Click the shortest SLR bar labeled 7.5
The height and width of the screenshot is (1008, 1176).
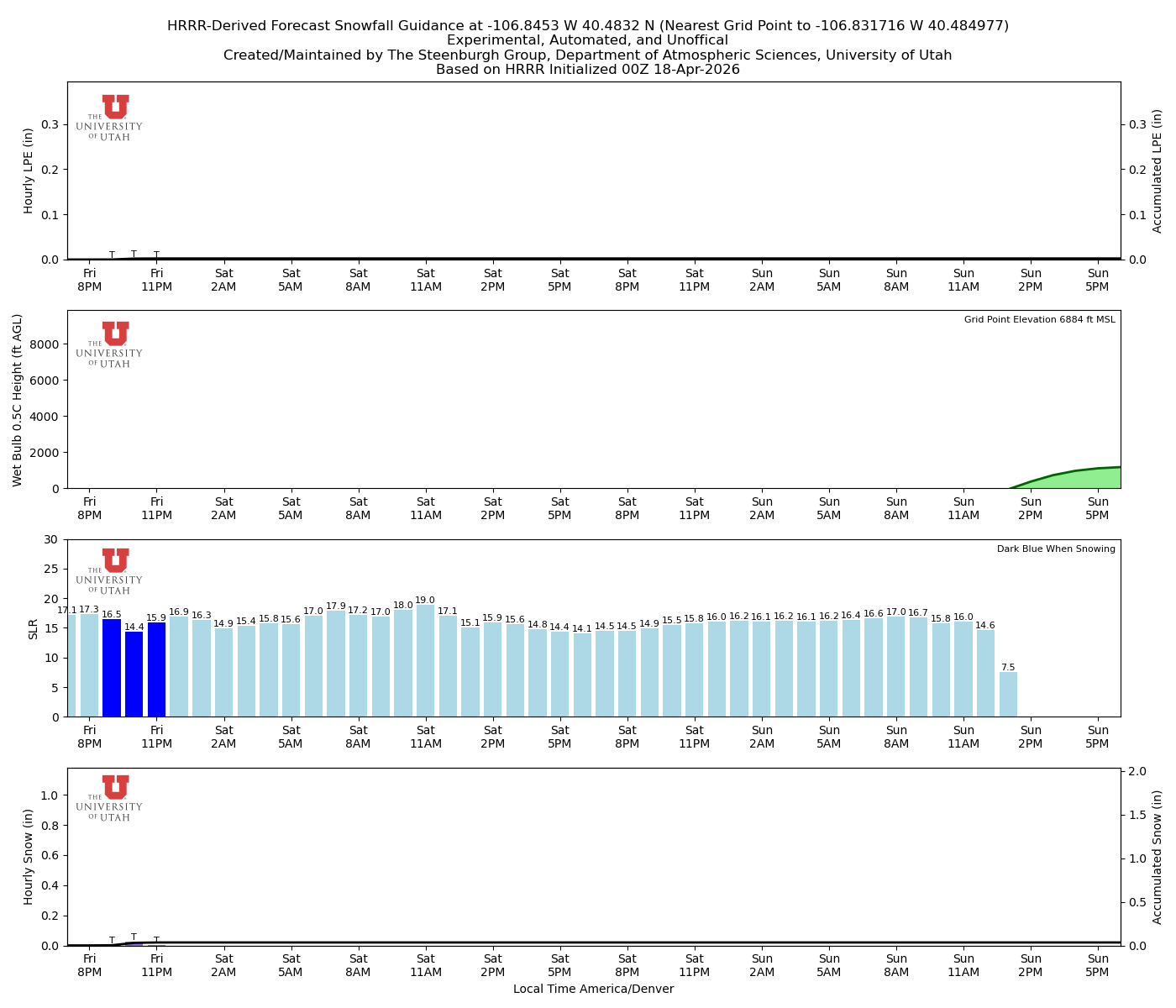point(1008,695)
